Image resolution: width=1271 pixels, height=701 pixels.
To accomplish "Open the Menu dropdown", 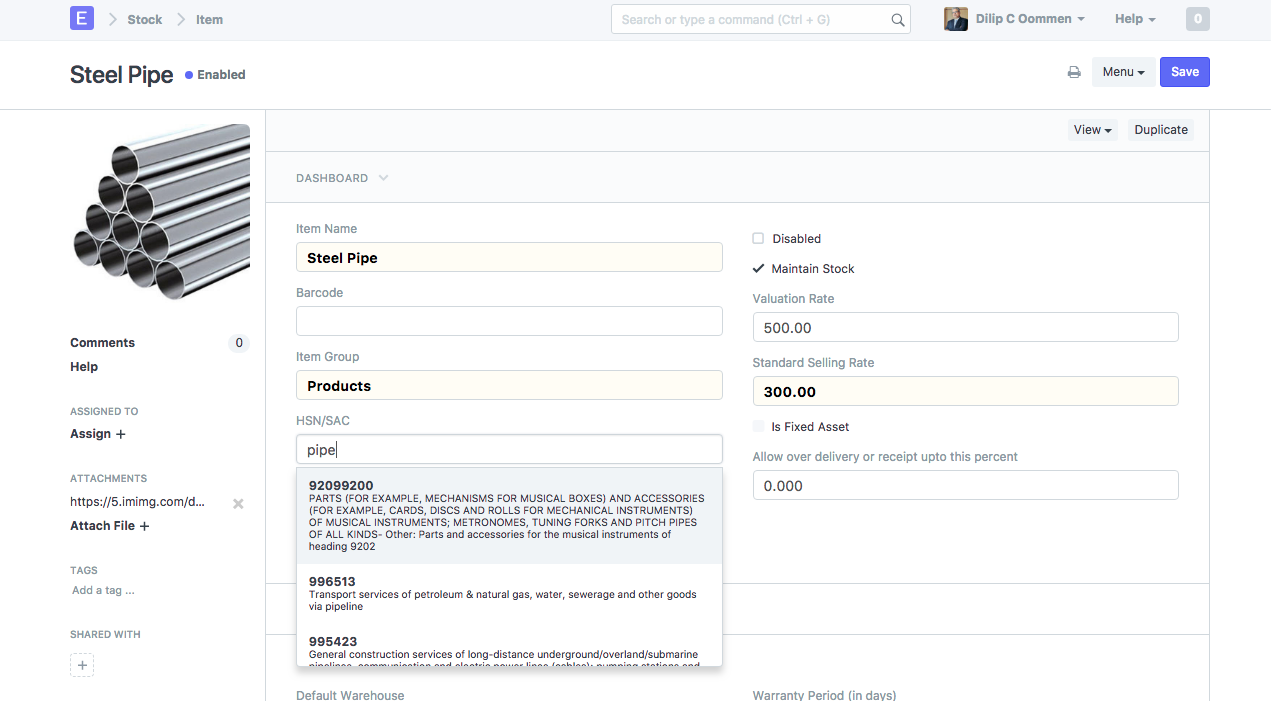I will click(1124, 72).
